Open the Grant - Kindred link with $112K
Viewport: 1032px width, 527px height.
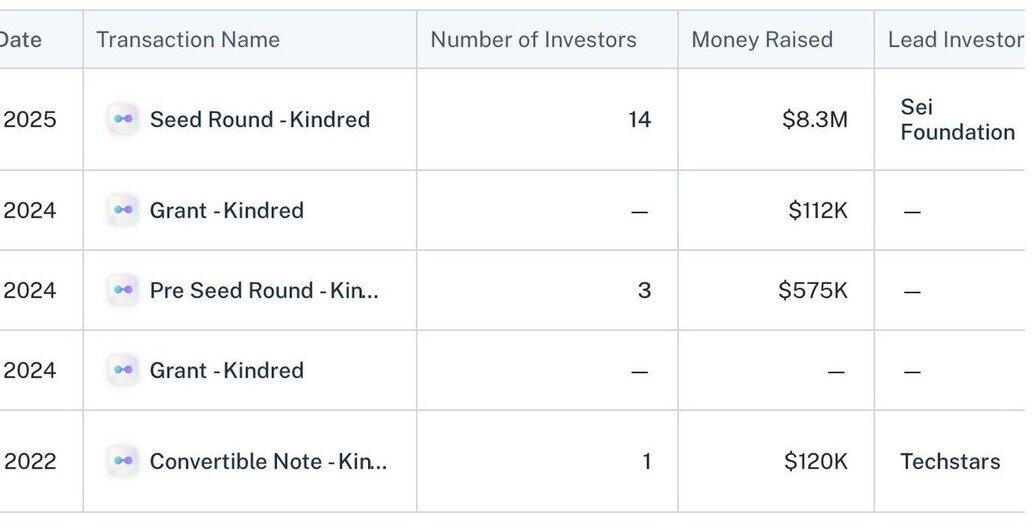[227, 210]
